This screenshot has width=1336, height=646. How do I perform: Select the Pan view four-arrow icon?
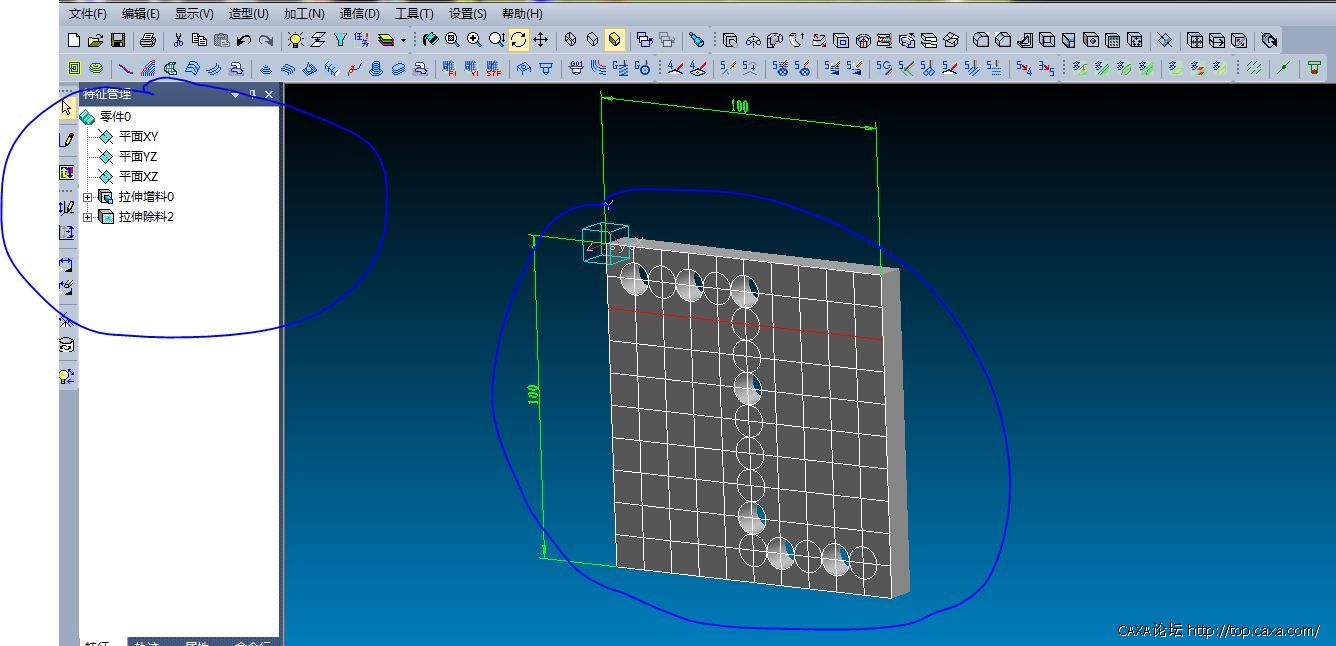click(540, 40)
